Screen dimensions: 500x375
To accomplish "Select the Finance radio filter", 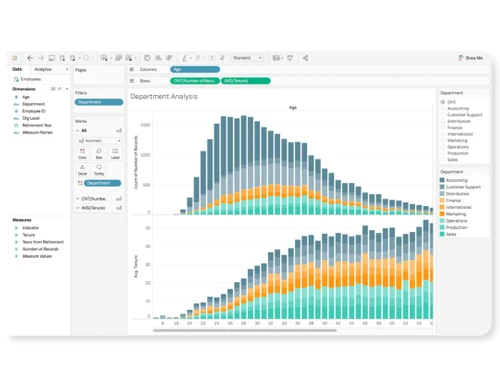I will 443,128.
